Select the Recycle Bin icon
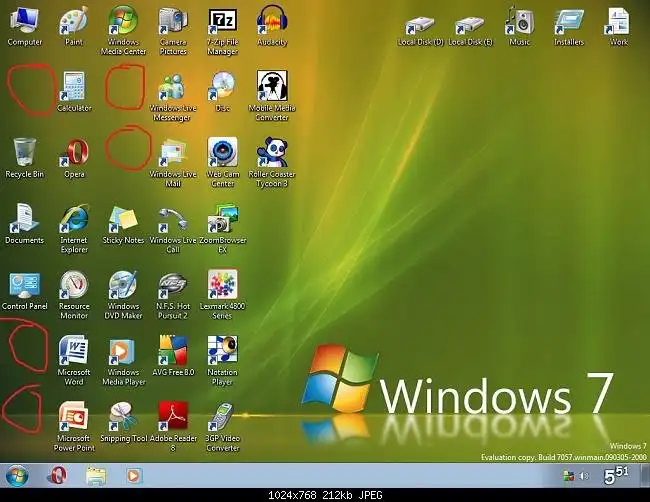Screen dimensions: 650x502 click(x=25, y=153)
